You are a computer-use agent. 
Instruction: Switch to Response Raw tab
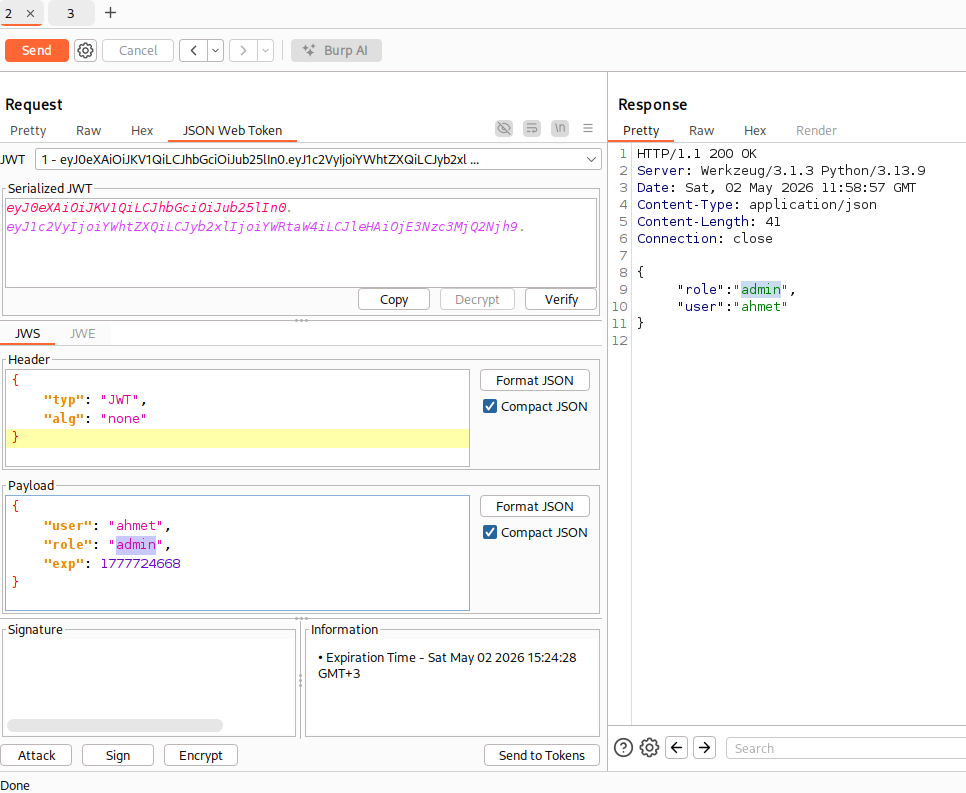point(701,131)
